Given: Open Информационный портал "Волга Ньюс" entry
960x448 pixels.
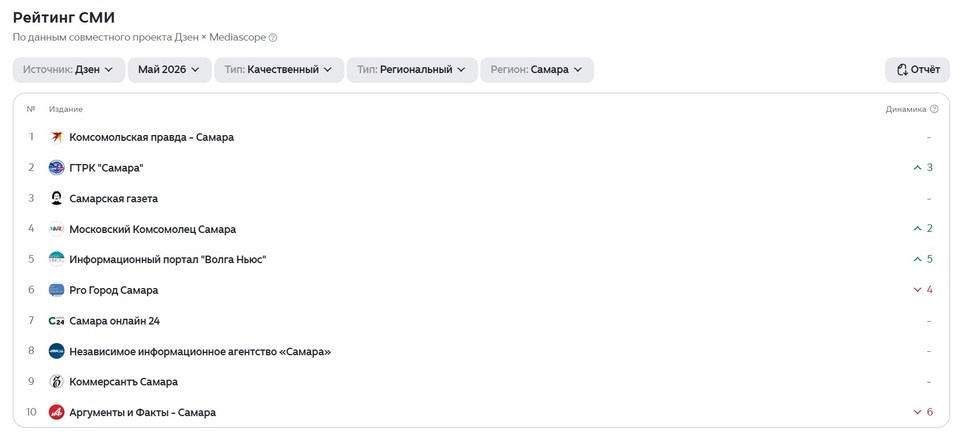Looking at the screenshot, I should click(x=168, y=259).
